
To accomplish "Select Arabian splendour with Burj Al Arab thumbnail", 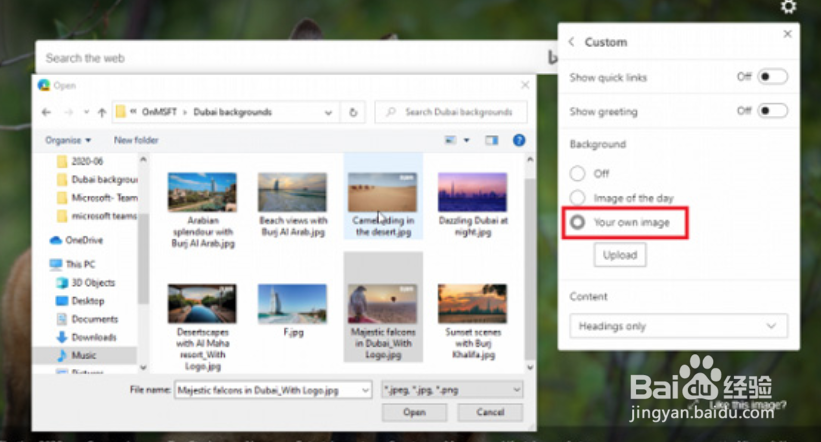I will coord(202,193).
